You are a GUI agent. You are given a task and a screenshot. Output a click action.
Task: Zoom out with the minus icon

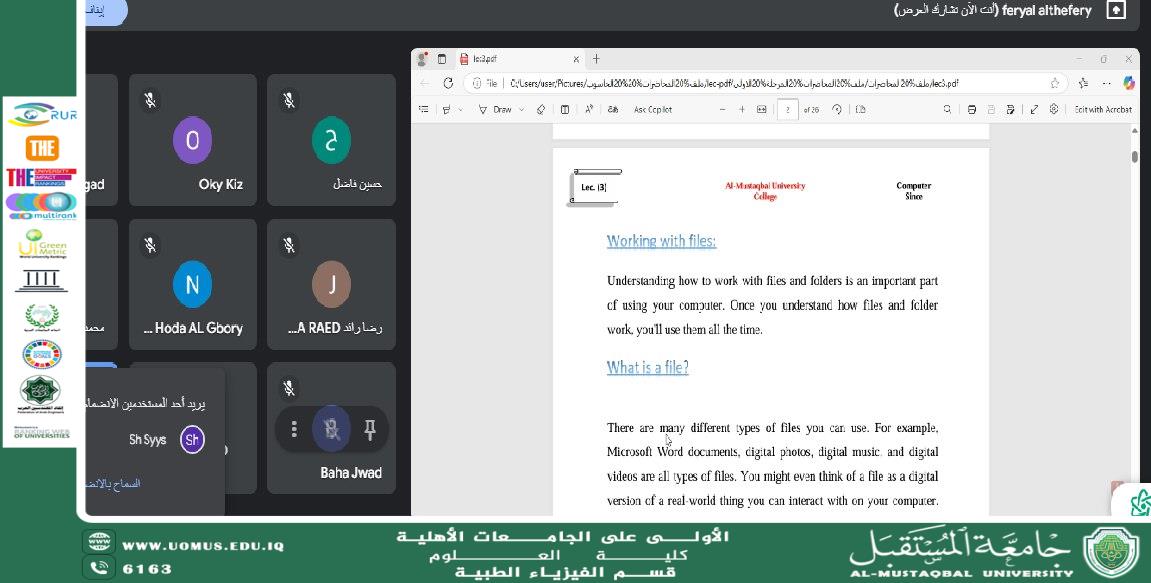pyautogui.click(x=722, y=109)
